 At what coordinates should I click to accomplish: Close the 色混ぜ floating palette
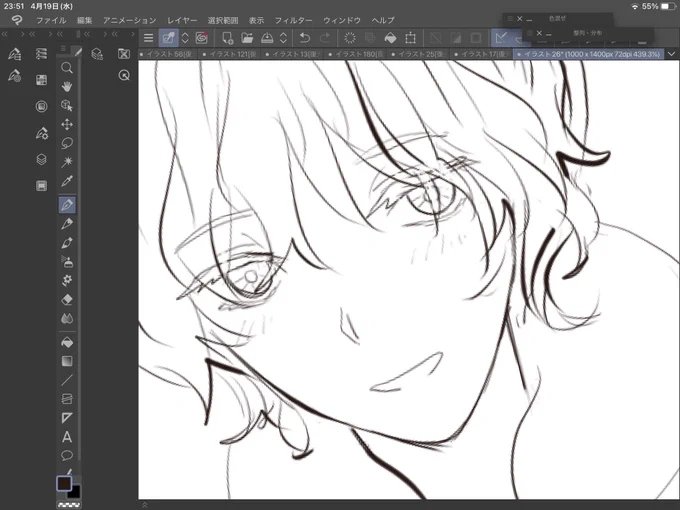[x=520, y=19]
